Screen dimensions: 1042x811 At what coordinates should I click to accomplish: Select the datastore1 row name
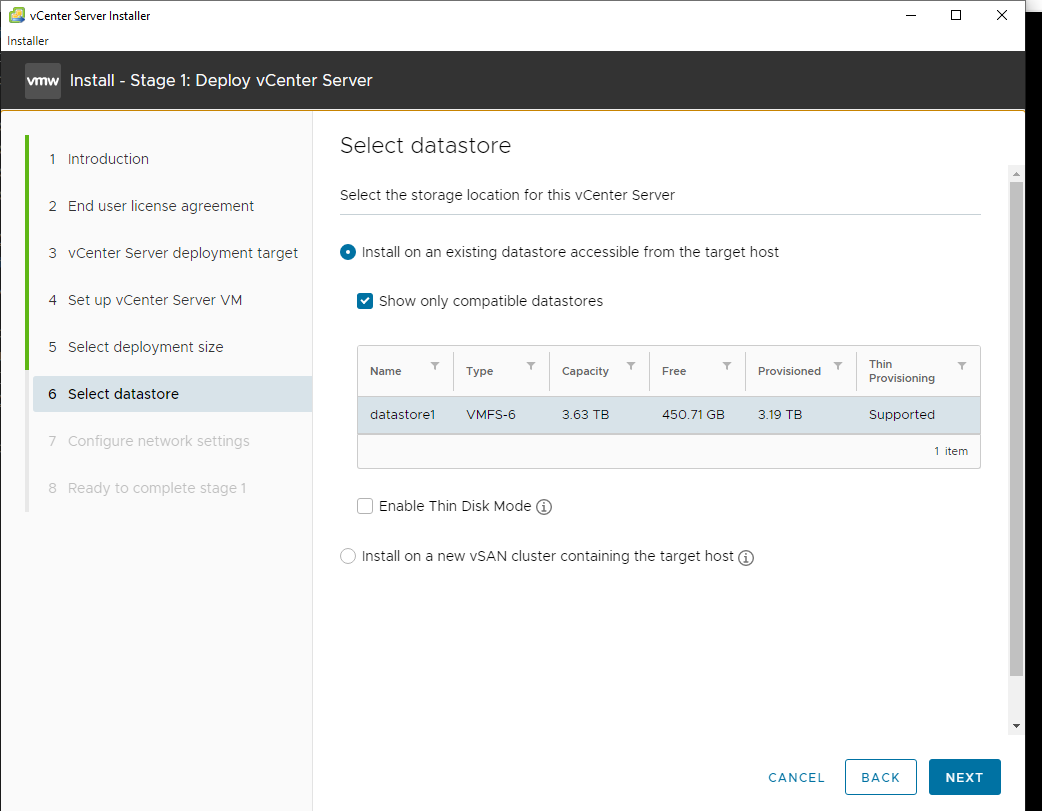tap(402, 415)
